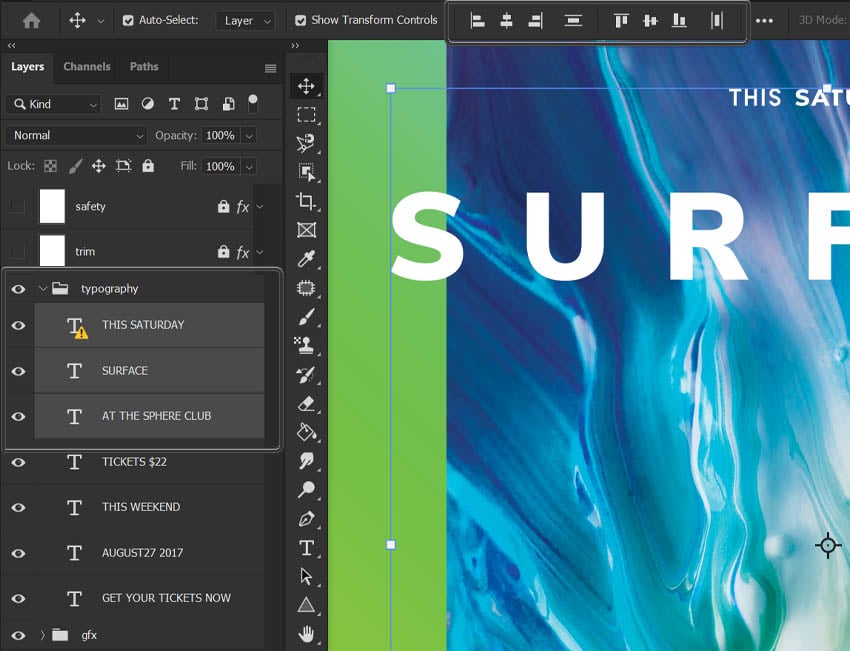Choose the Clone Stamp tool

(x=306, y=344)
